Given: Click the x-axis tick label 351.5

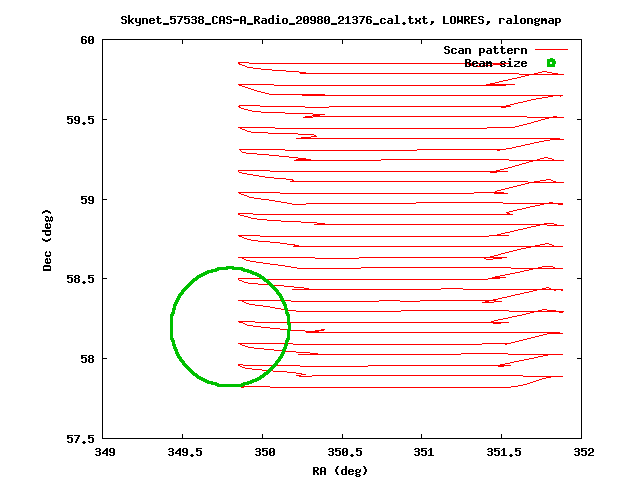Looking at the screenshot, I should [x=504, y=452].
